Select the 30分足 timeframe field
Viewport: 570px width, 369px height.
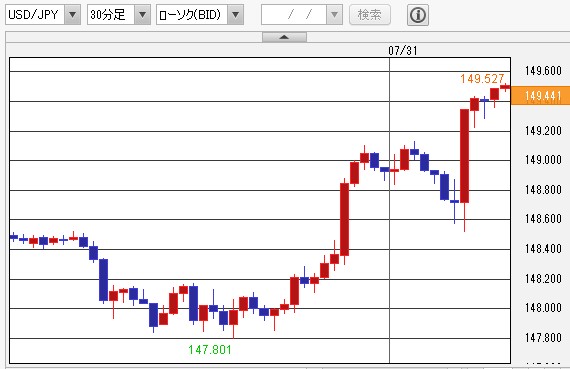click(x=111, y=15)
